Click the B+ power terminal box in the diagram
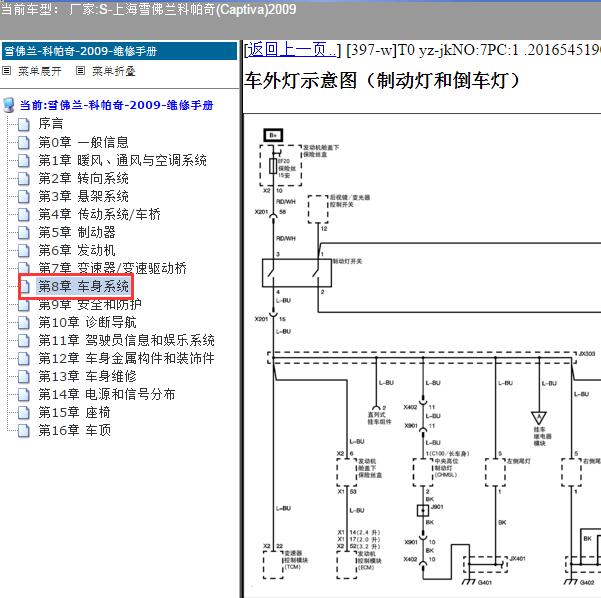Screen dimensions: 601x598 pos(273,135)
